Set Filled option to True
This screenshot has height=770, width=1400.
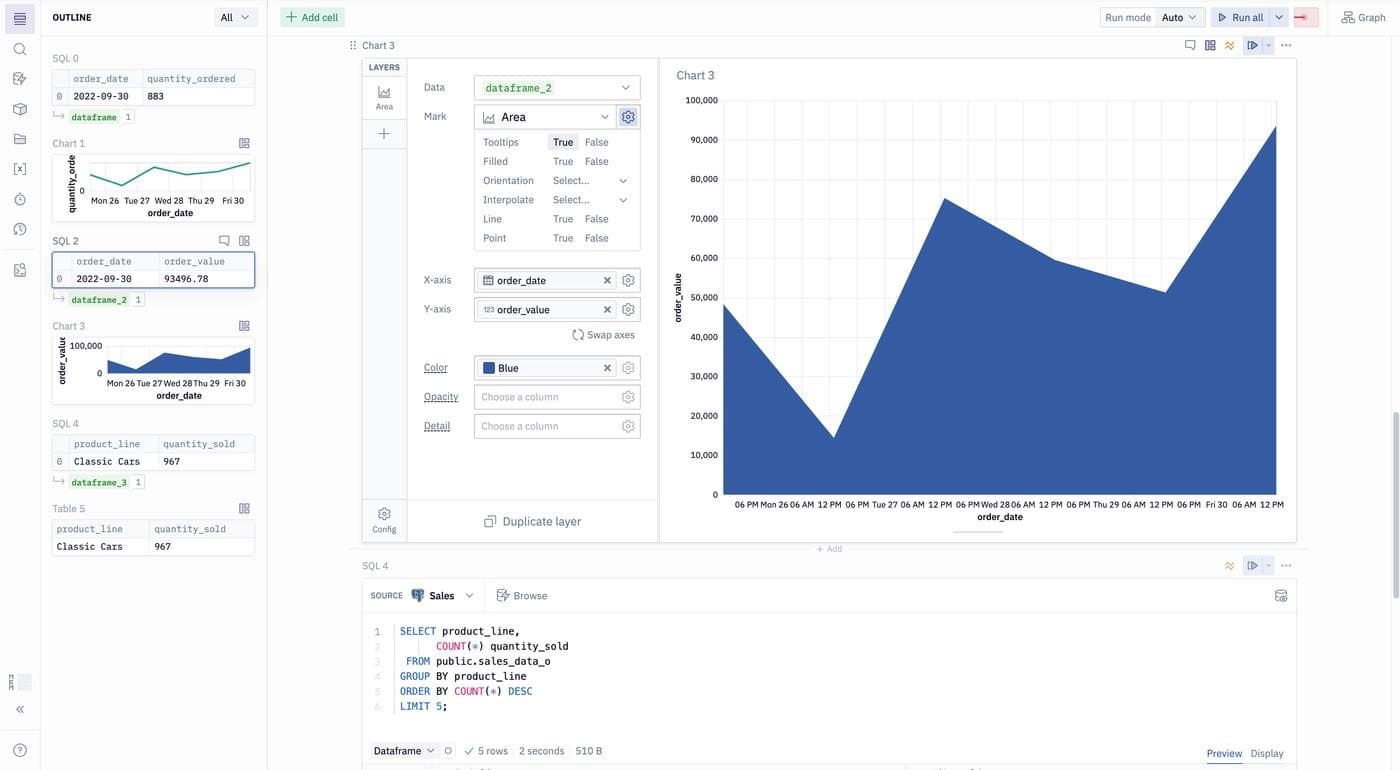[x=563, y=161]
